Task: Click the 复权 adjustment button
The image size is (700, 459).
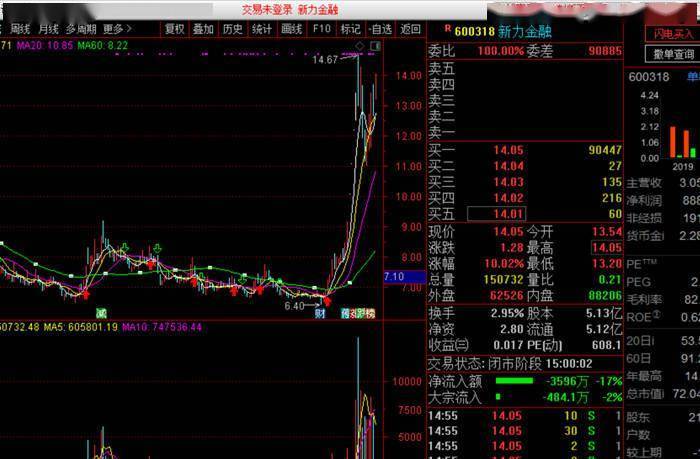Action: pos(175,29)
